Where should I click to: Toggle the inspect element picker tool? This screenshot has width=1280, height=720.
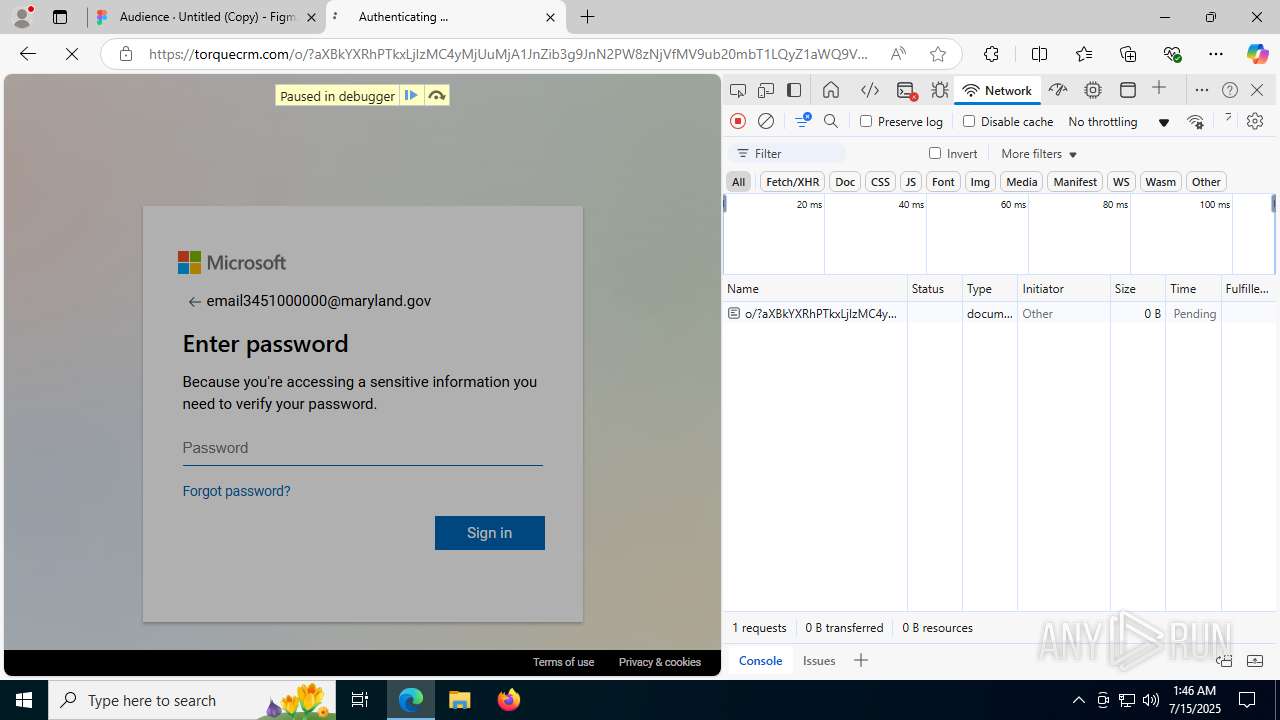pos(738,90)
